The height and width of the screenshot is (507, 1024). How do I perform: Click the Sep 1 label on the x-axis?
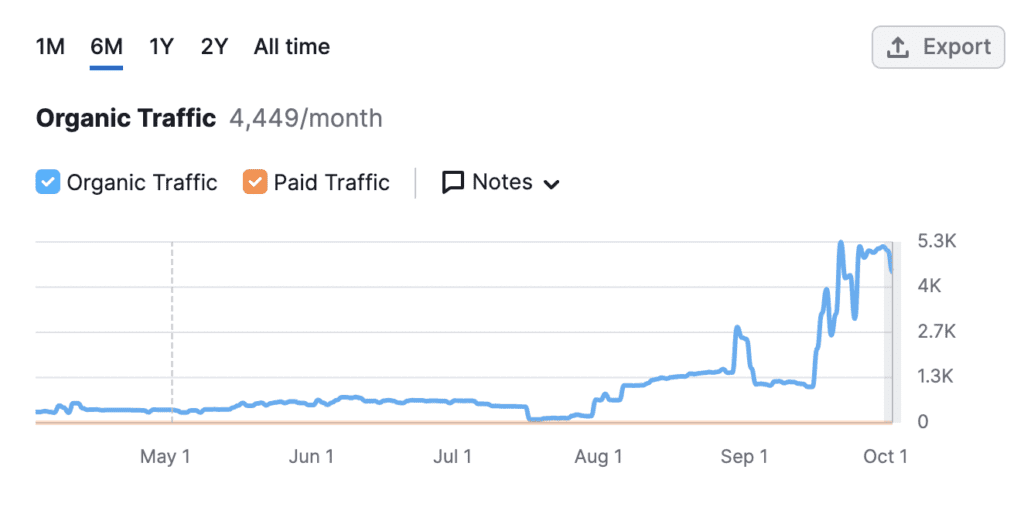[x=744, y=457]
